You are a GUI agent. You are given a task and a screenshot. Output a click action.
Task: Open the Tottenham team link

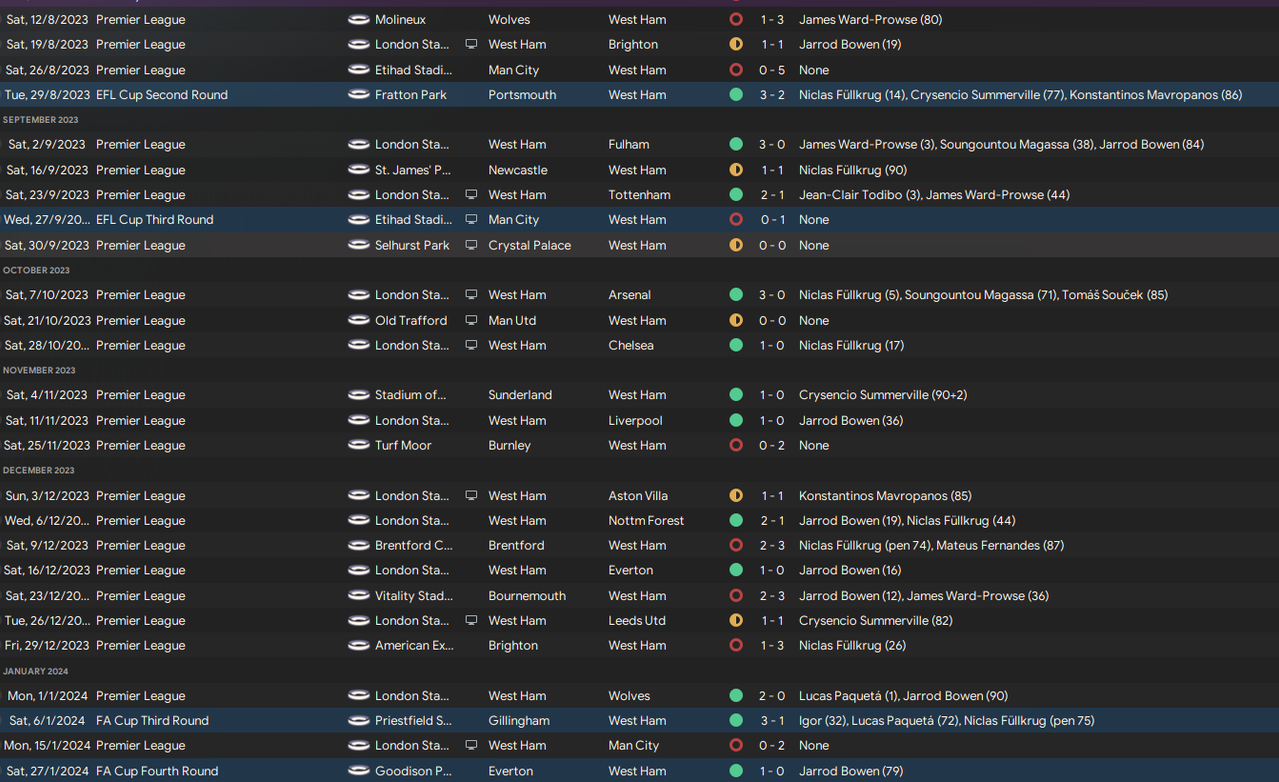[639, 195]
